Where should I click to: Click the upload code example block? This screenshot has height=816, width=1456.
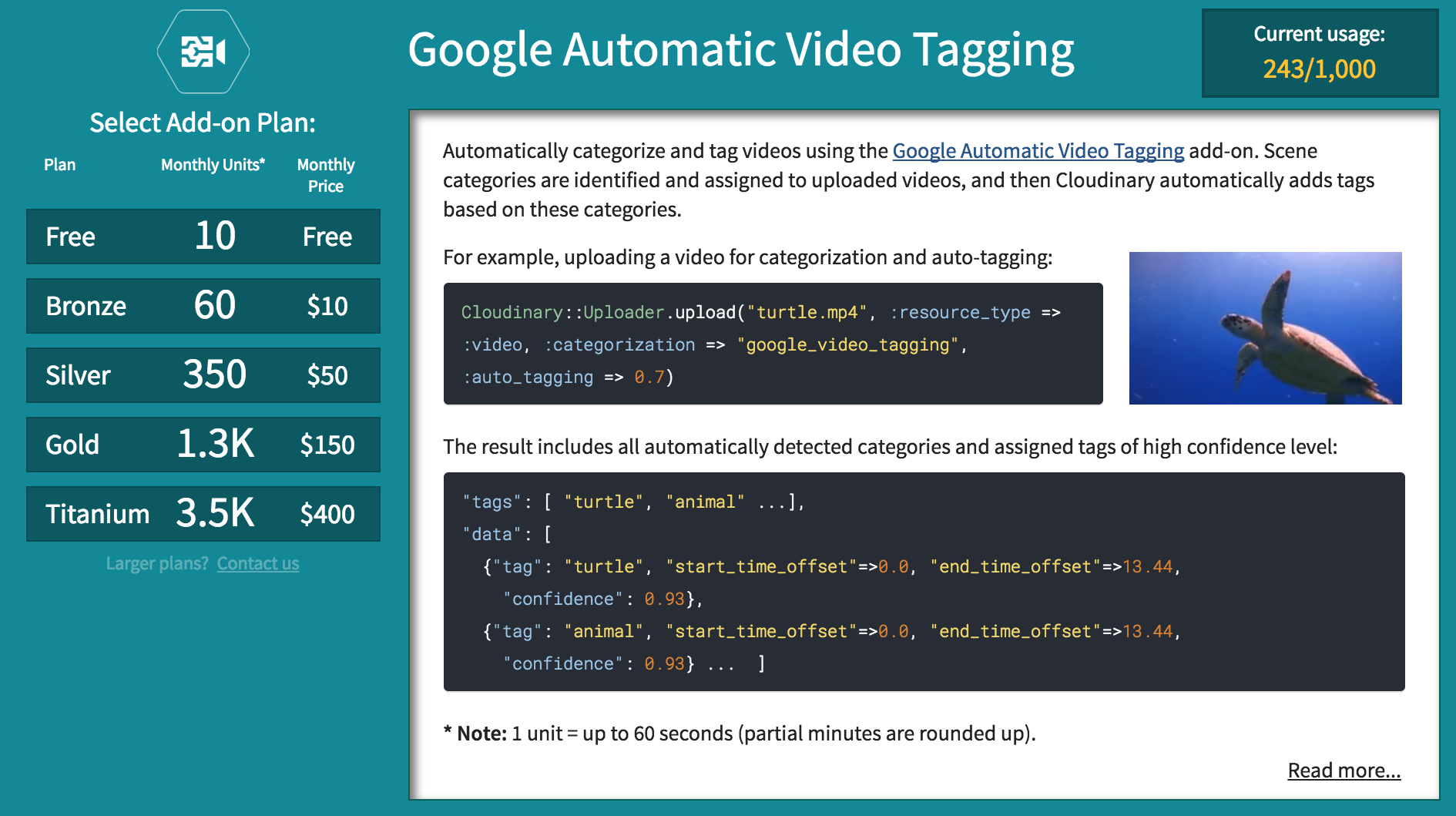773,344
